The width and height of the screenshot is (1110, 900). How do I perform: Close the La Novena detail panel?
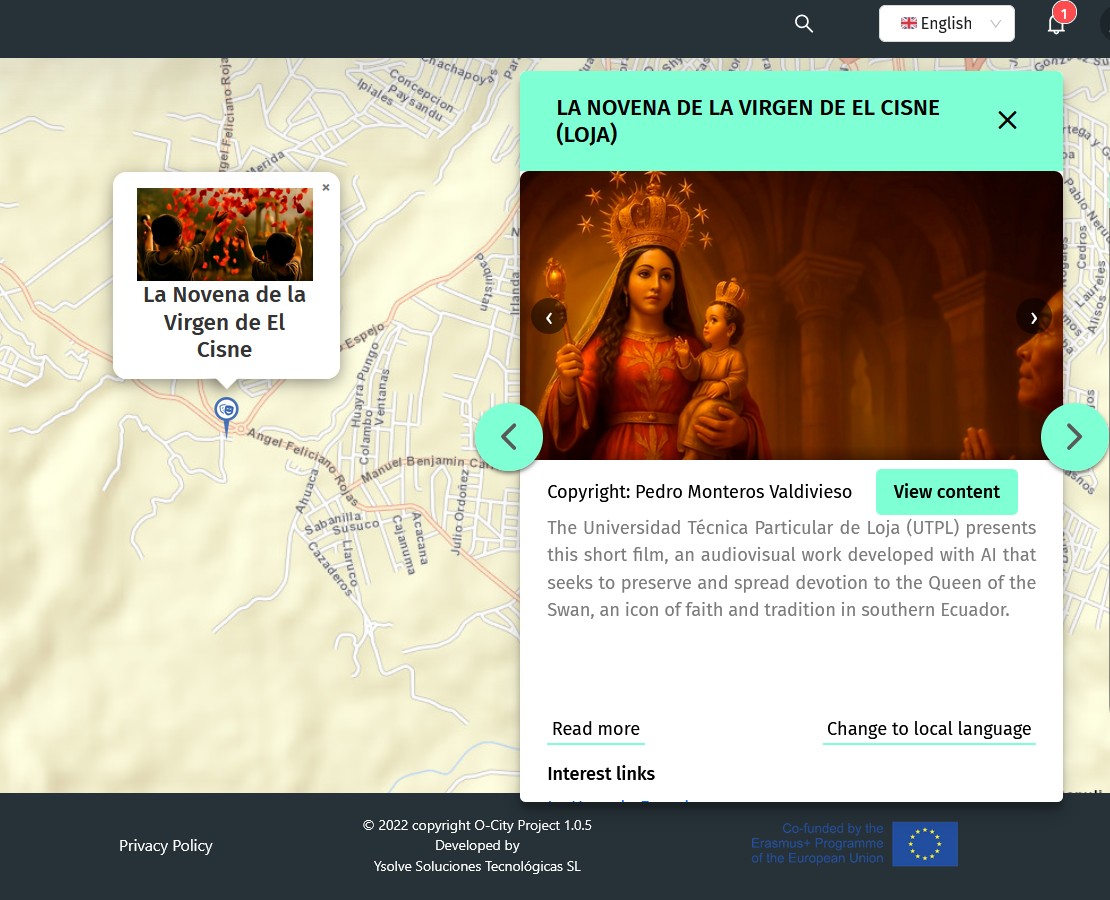[x=1007, y=120]
